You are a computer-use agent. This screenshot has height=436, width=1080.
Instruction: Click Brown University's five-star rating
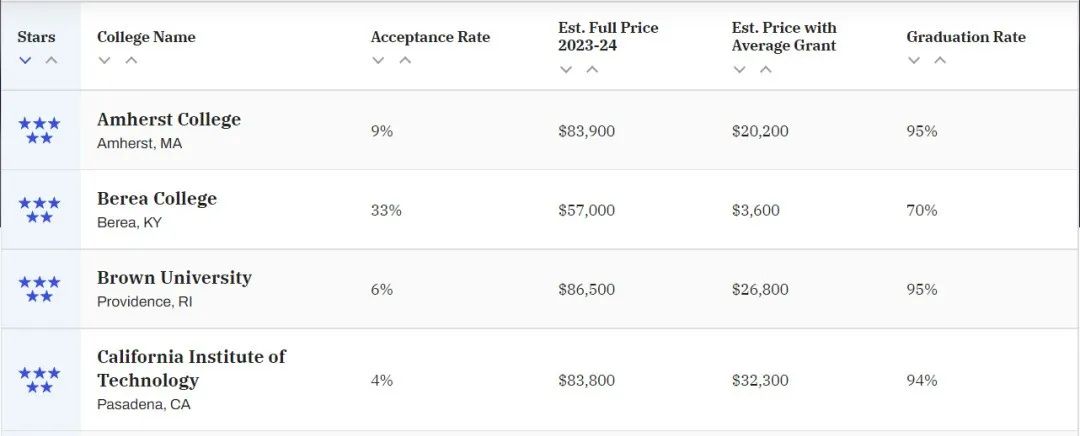[x=39, y=289]
